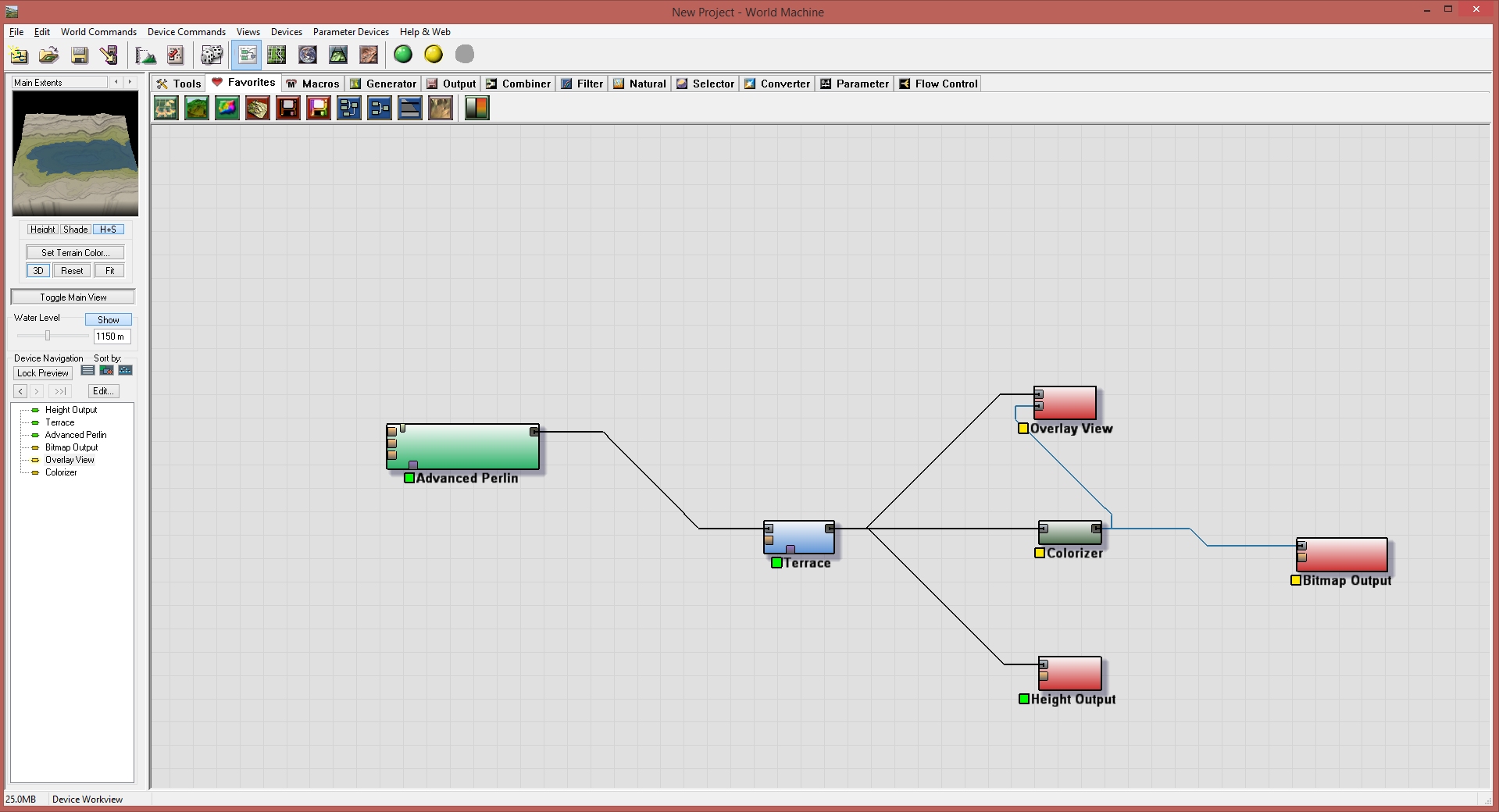The width and height of the screenshot is (1499, 812).
Task: Toggle water level Show button
Action: point(108,320)
